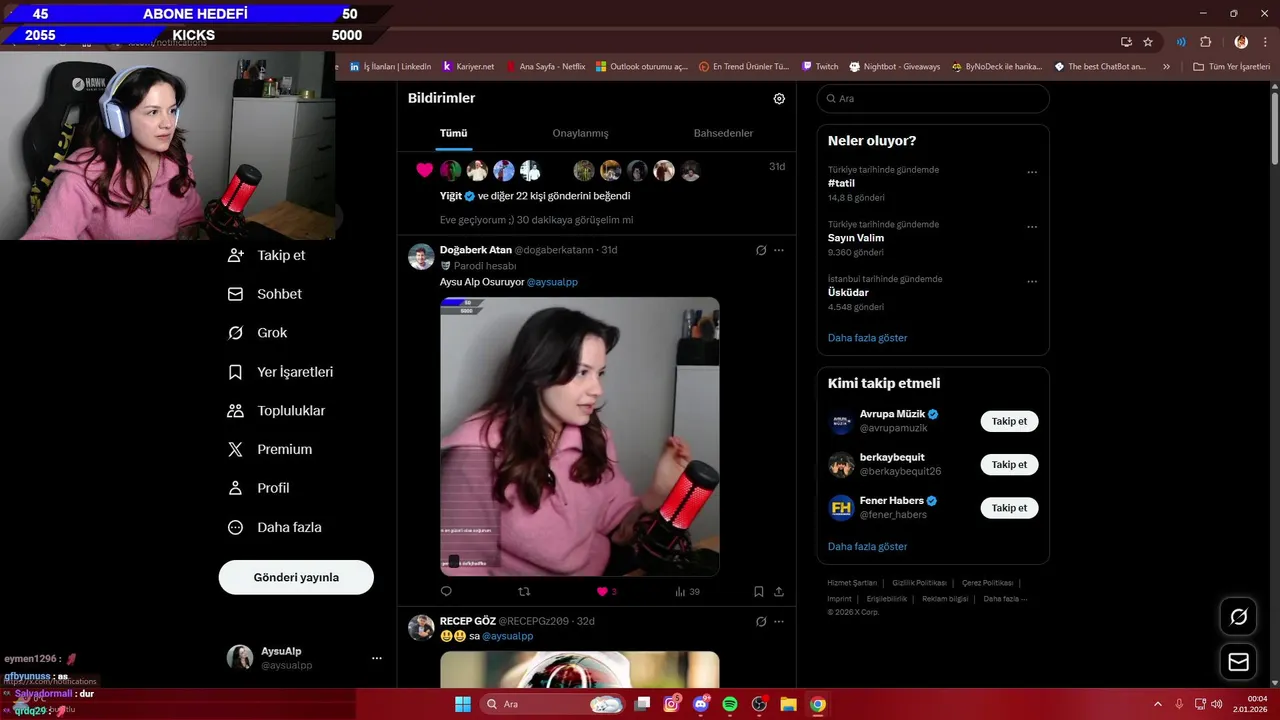Open AysuAlp account menu dots
The height and width of the screenshot is (720, 1280).
(x=377, y=658)
